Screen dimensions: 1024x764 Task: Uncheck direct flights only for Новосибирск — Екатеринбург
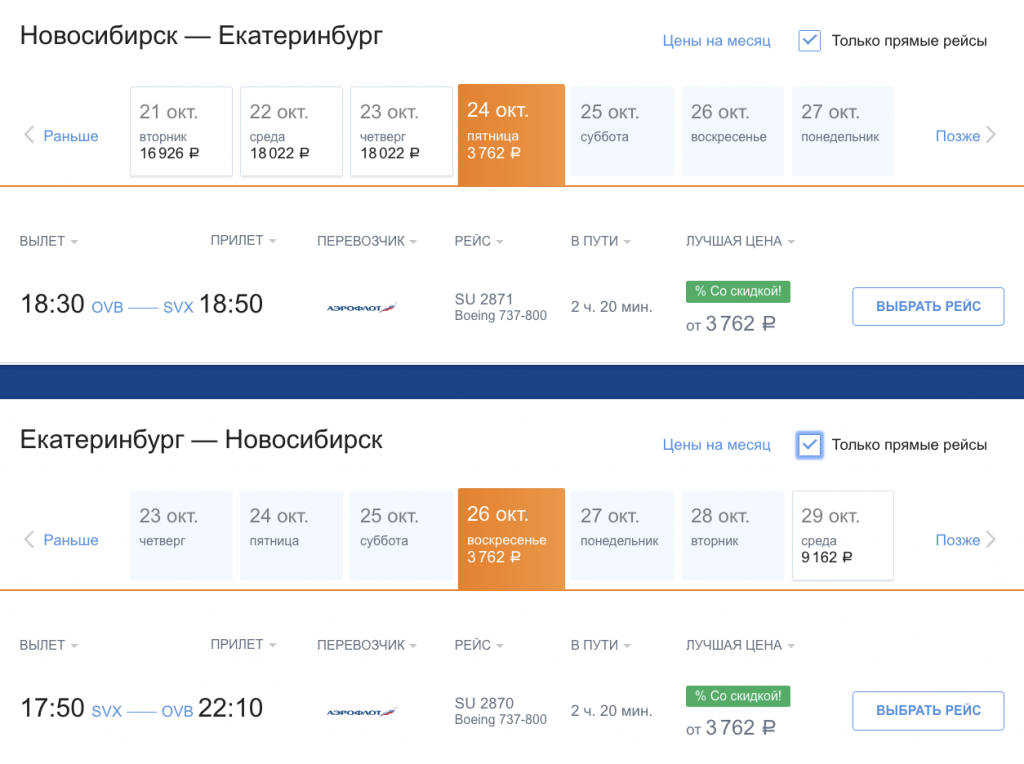(x=810, y=41)
